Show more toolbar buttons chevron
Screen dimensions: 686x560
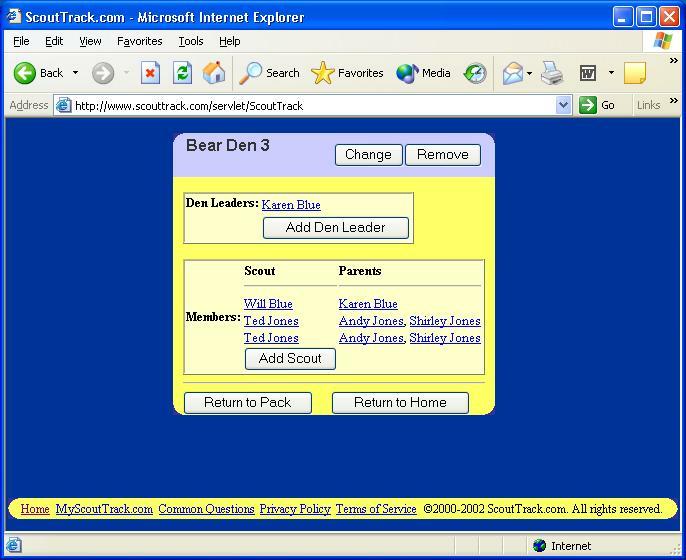pos(674,60)
